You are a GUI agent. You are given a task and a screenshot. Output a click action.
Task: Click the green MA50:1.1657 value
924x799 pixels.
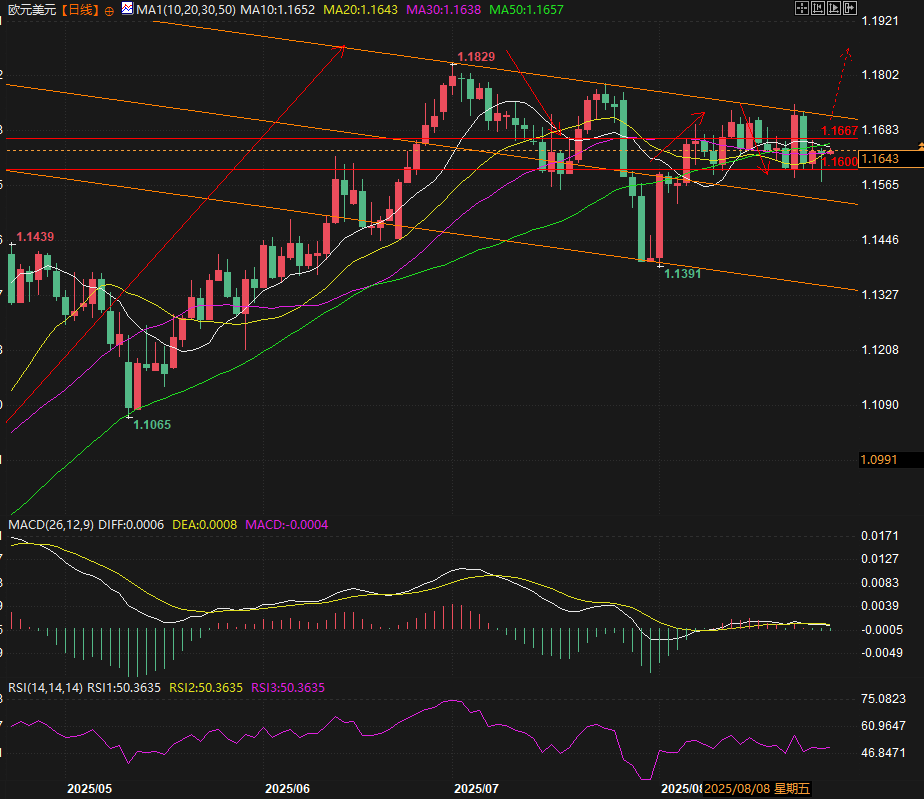click(526, 10)
